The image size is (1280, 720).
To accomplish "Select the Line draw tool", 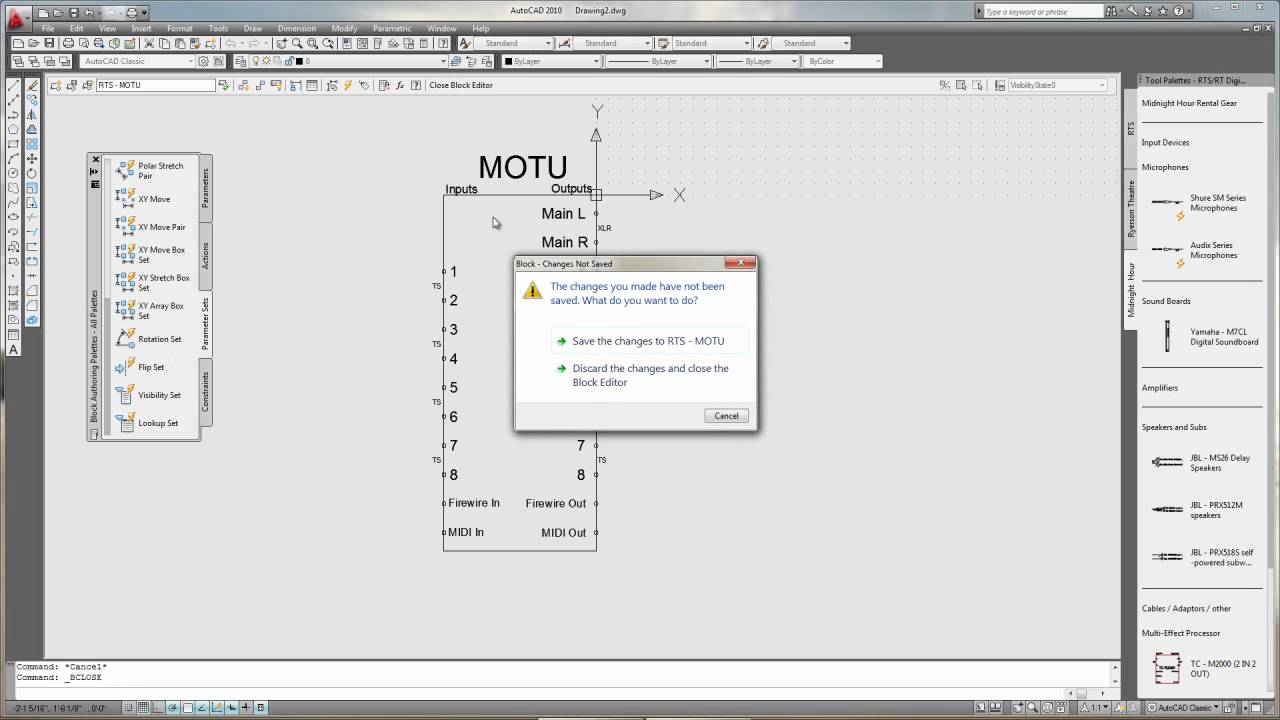I will point(13,85).
